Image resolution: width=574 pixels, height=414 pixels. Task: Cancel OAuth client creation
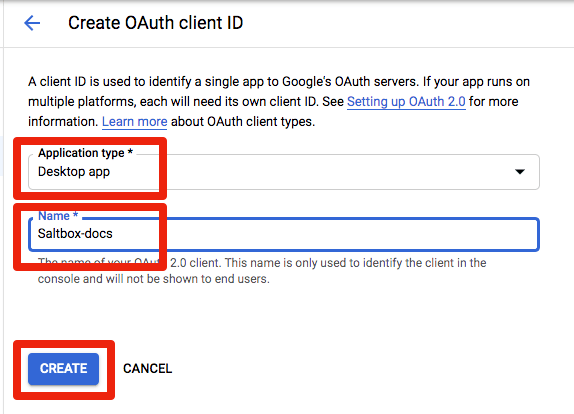(148, 369)
